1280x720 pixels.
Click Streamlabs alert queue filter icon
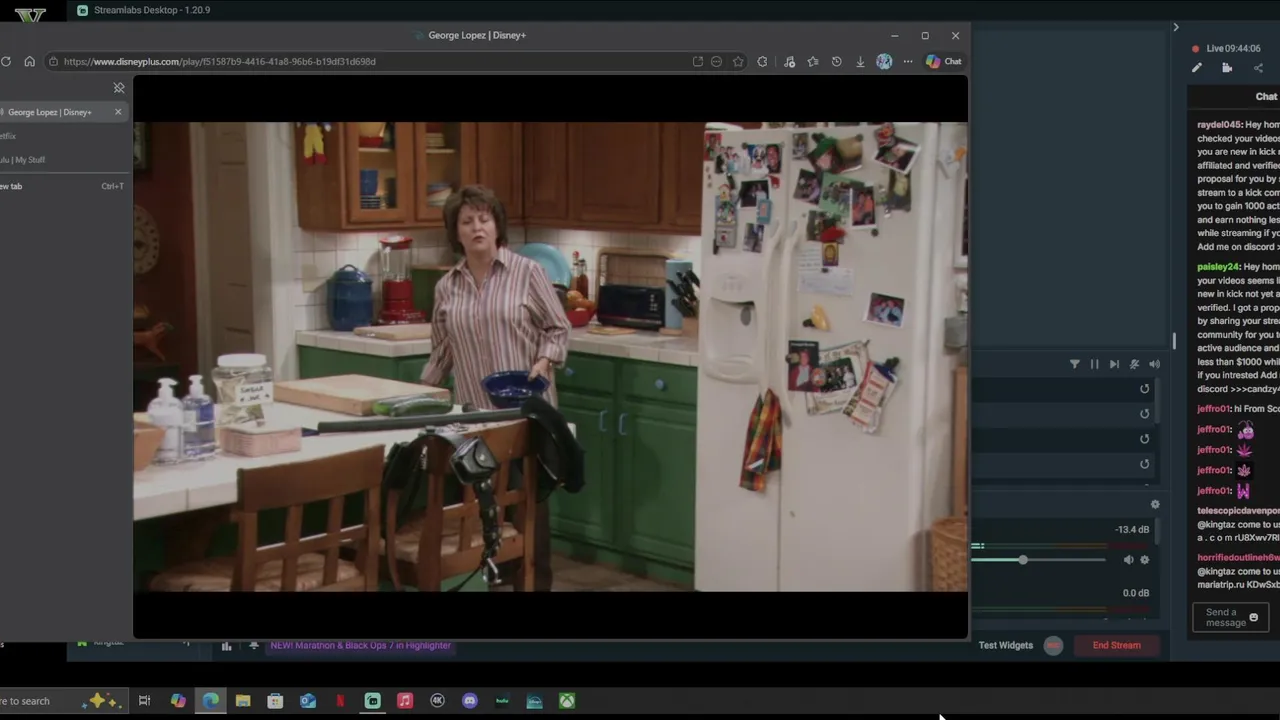coord(1075,364)
